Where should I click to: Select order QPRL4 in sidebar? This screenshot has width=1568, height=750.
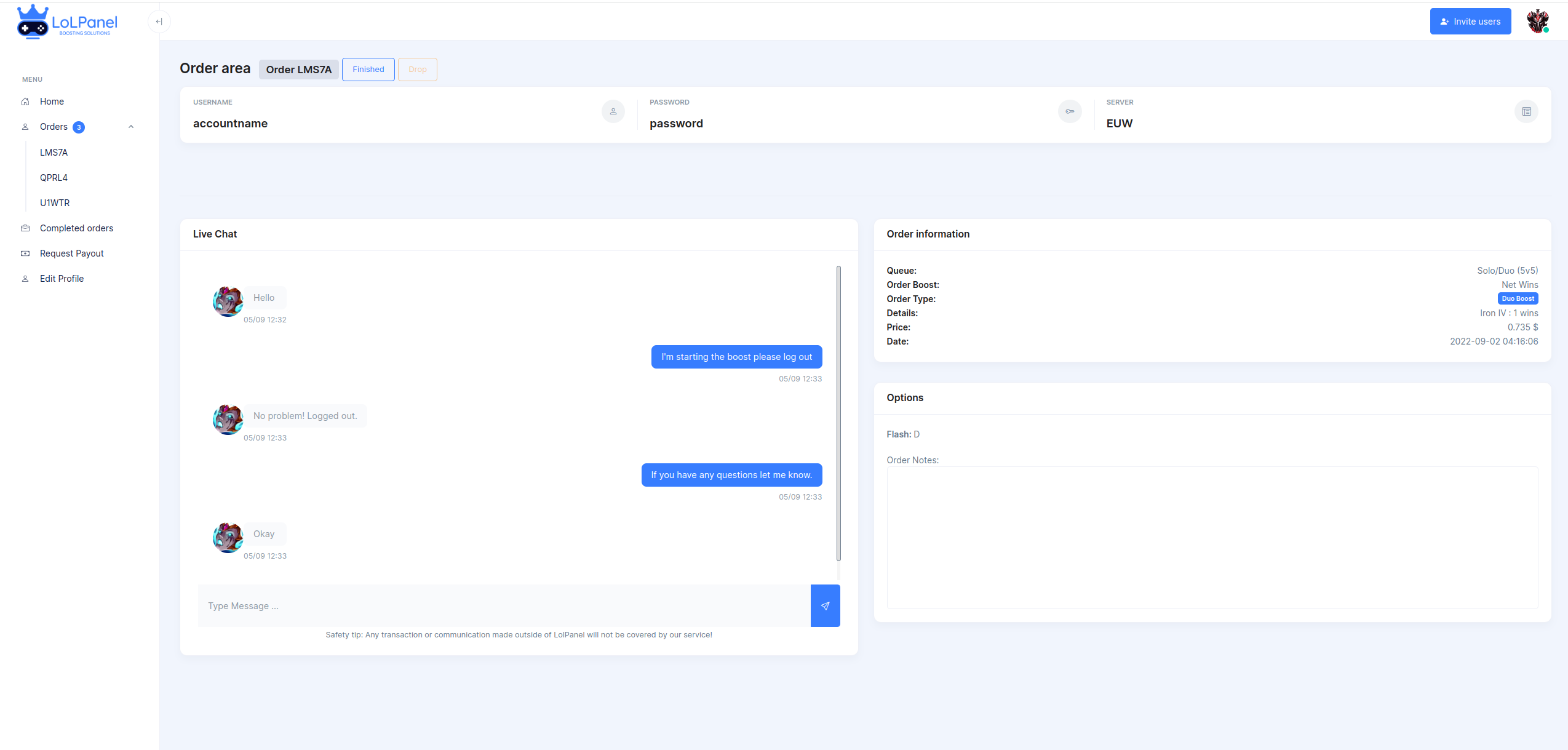point(54,178)
